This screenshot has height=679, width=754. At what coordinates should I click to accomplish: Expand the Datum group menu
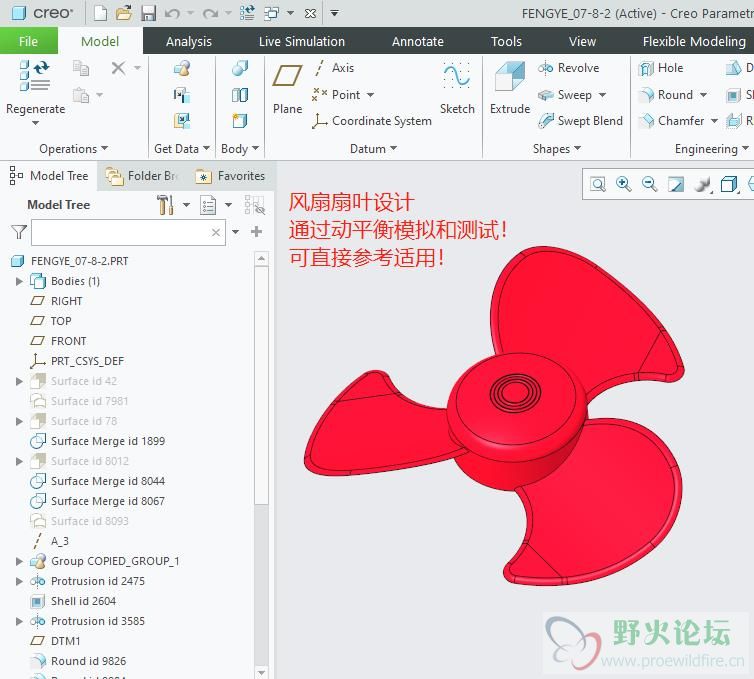(373, 149)
